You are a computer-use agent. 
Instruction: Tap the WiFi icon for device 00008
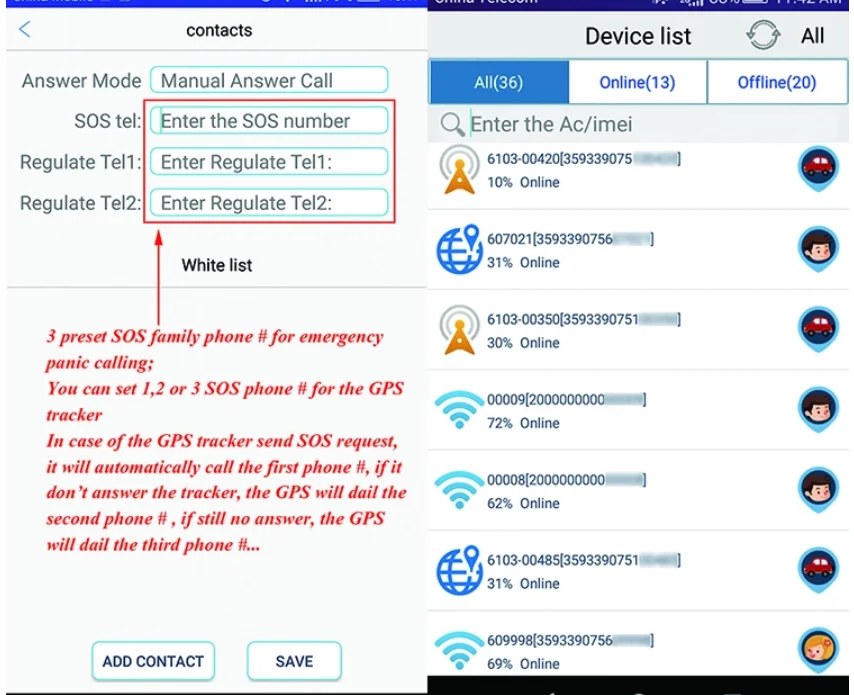coord(459,490)
